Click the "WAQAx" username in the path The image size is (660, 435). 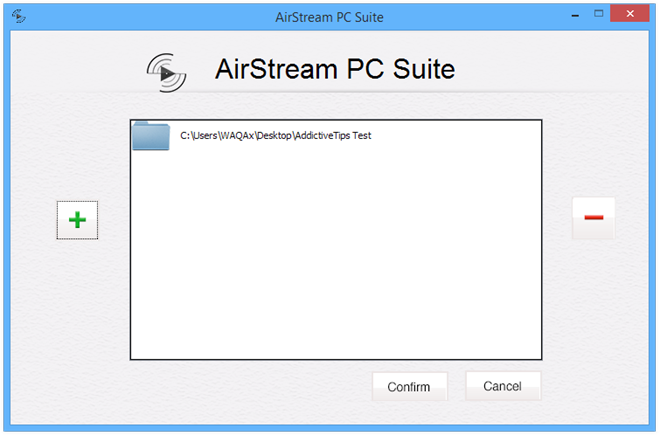[x=237, y=136]
